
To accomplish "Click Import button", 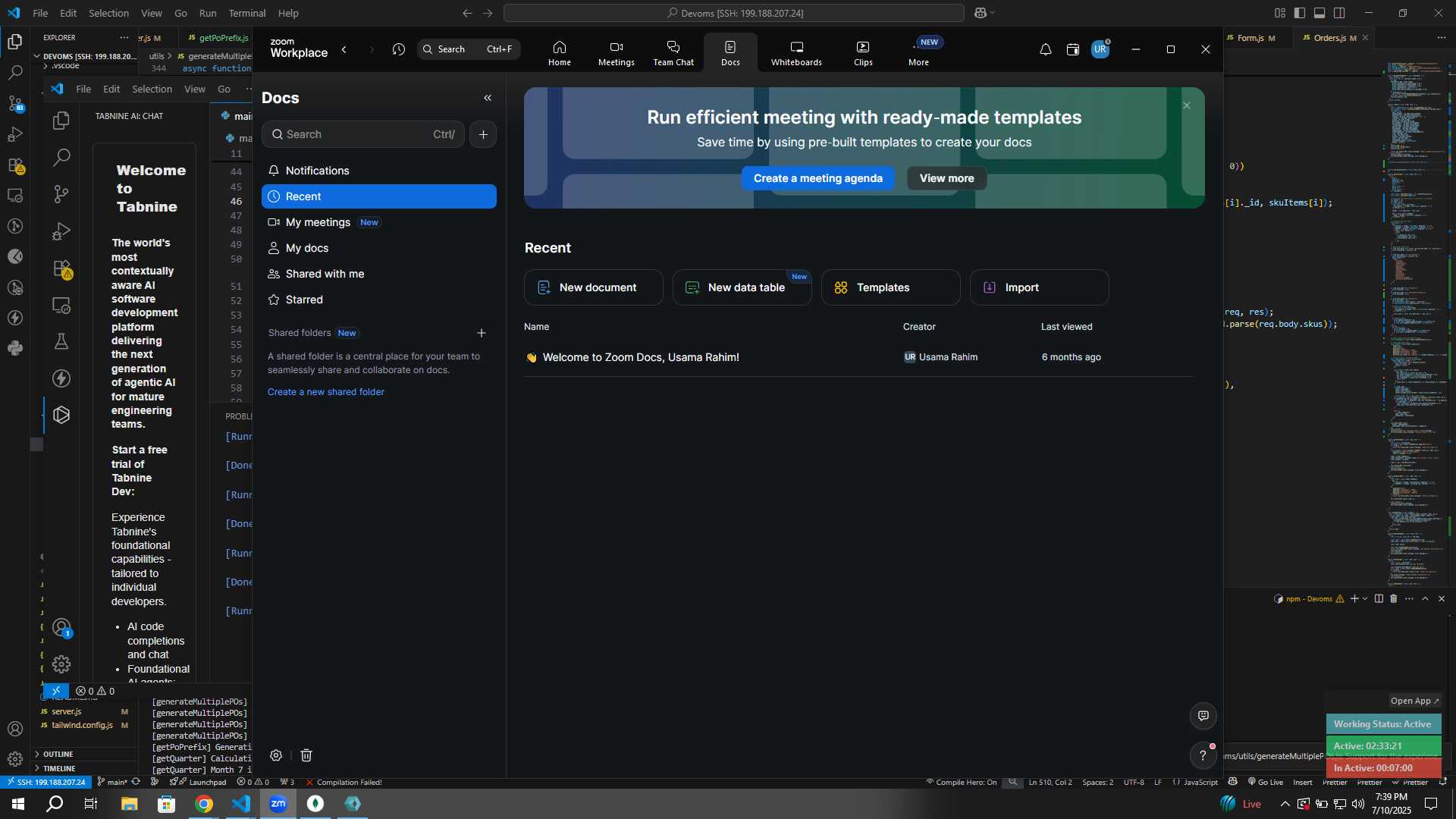I will (1039, 287).
